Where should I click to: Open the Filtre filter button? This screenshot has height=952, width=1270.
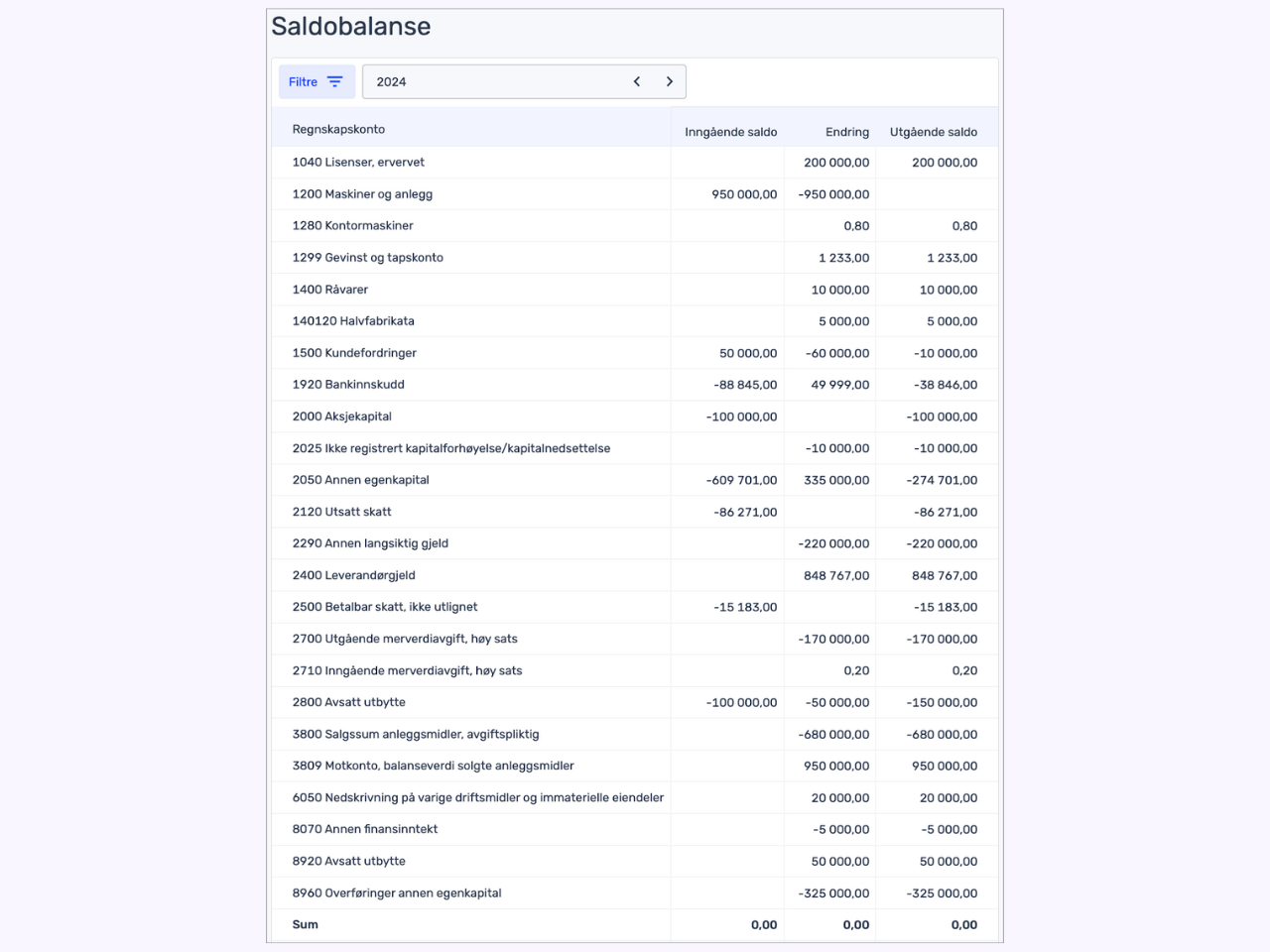point(317,82)
